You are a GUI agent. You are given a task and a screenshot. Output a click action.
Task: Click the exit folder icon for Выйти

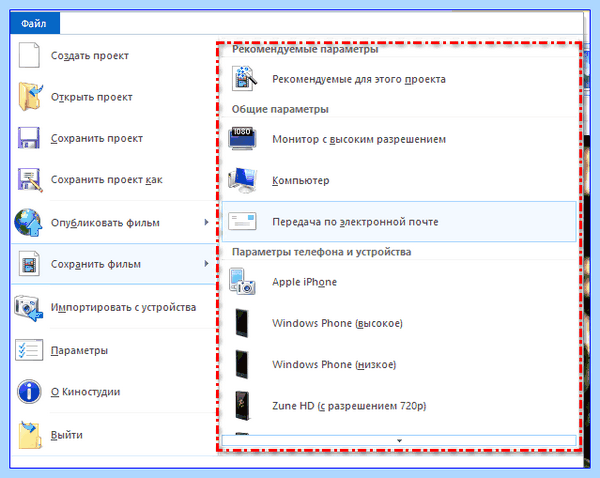pos(30,435)
